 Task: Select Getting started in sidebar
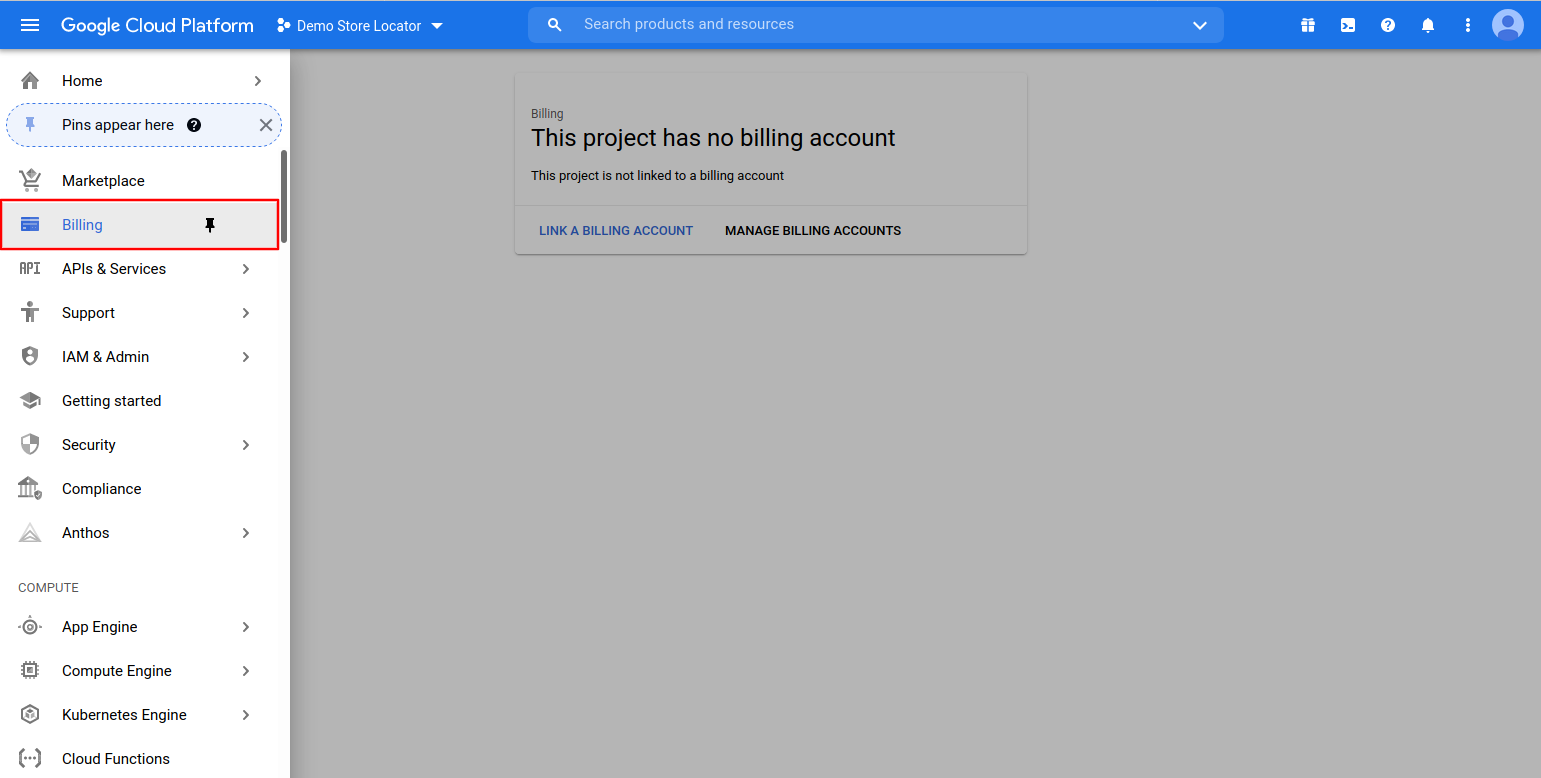pyautogui.click(x=111, y=401)
